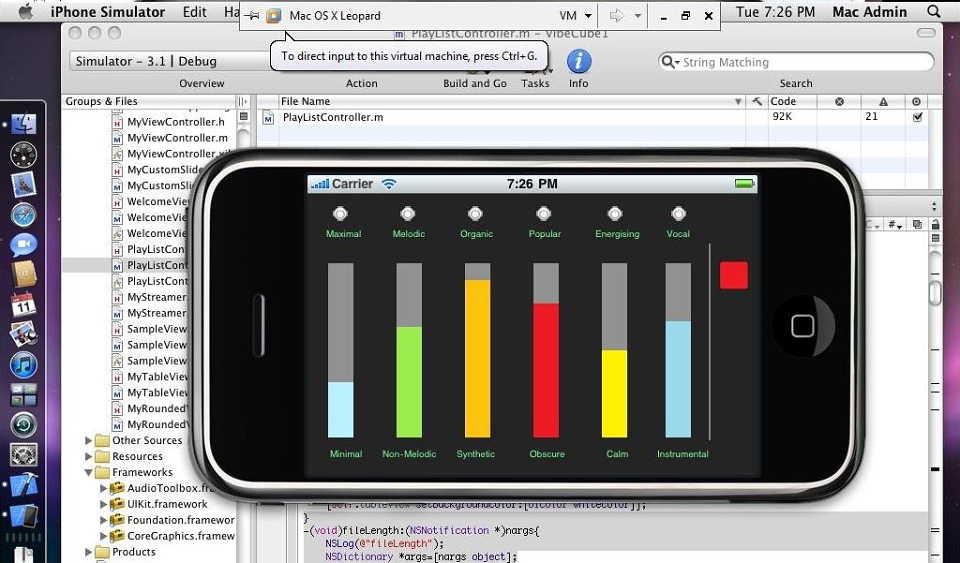Click the editor lock icon

click(x=935, y=225)
